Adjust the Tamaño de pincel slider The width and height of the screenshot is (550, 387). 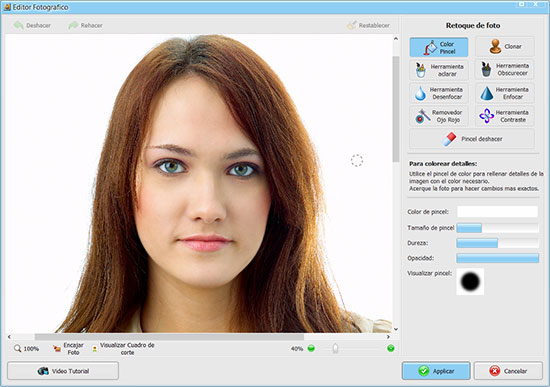point(497,228)
